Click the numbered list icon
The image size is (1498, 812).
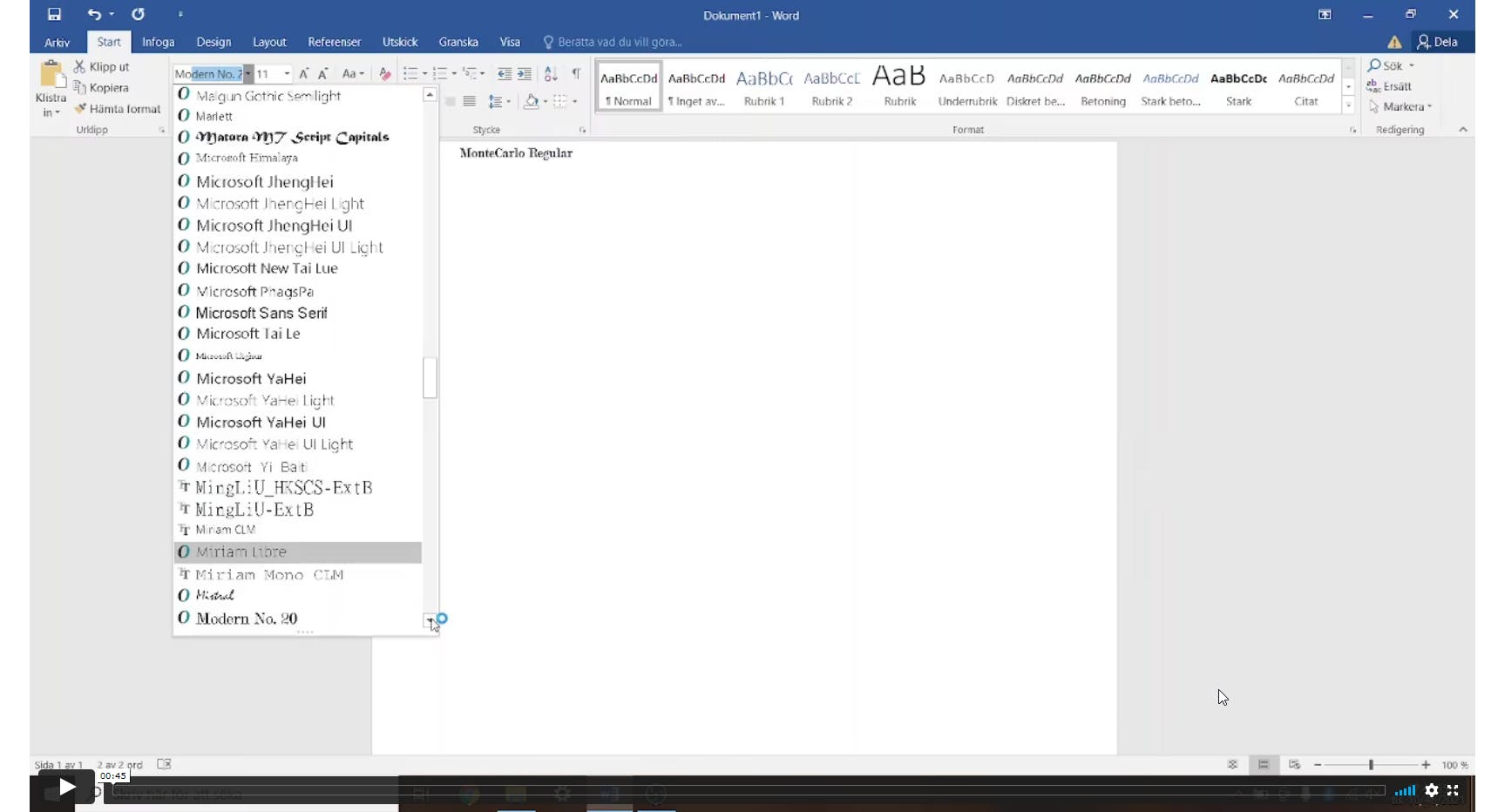(x=440, y=74)
